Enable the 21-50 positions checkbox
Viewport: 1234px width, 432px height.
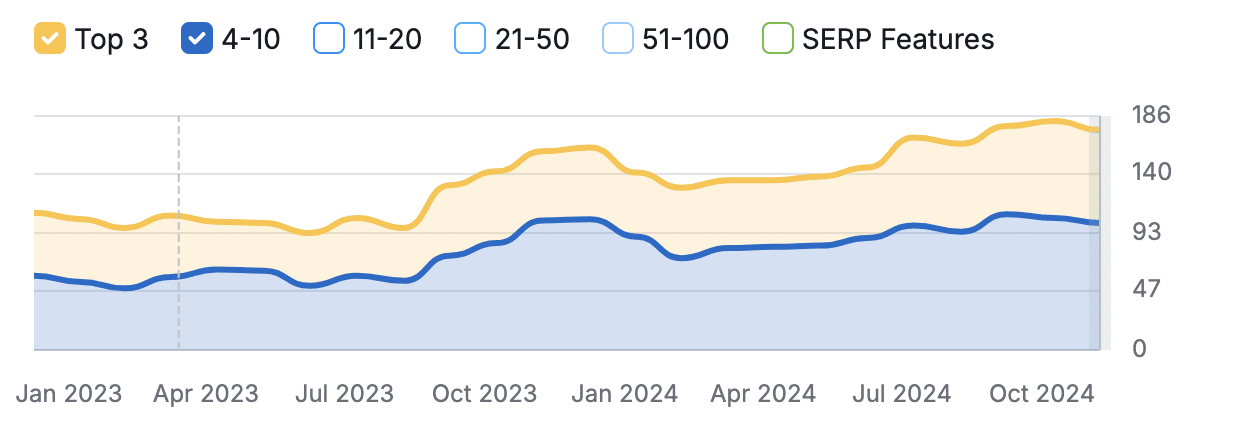click(470, 40)
